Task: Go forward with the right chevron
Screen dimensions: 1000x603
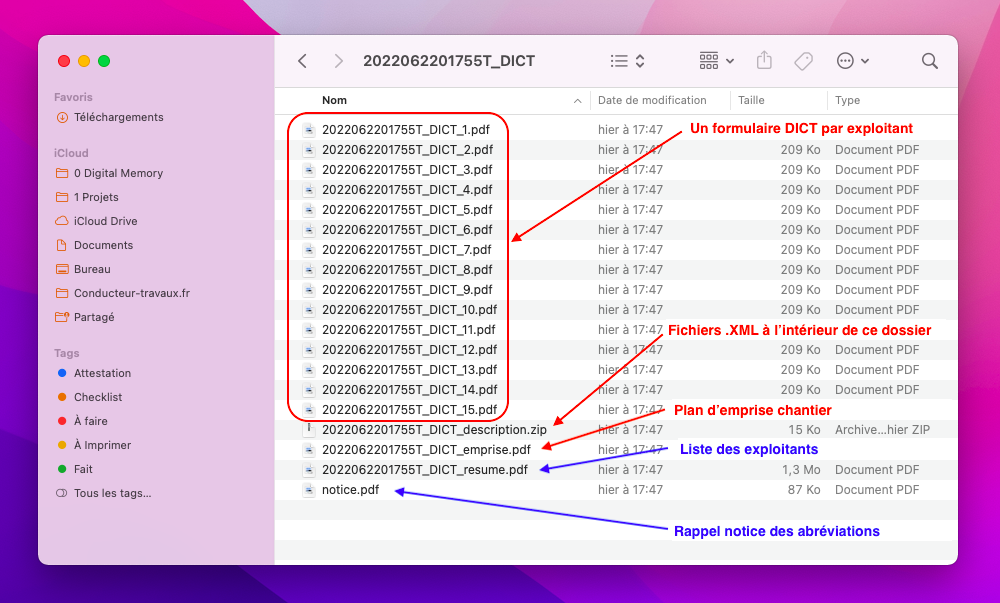Action: click(x=339, y=61)
